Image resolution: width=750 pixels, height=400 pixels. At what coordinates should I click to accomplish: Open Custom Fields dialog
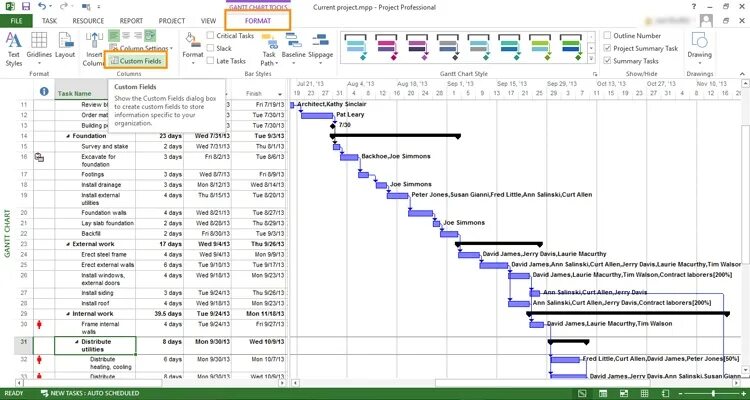point(136,61)
